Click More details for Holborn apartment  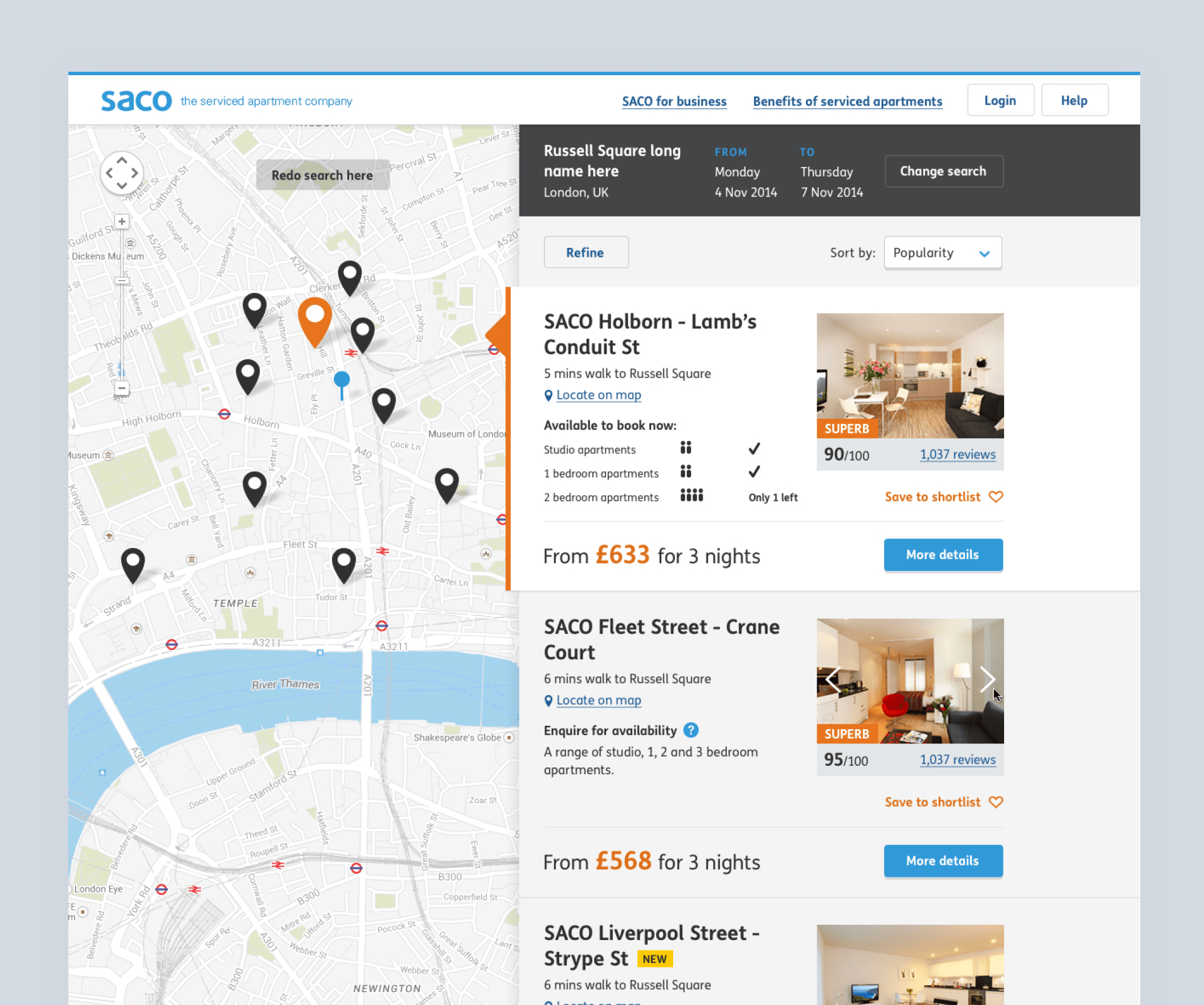(943, 555)
